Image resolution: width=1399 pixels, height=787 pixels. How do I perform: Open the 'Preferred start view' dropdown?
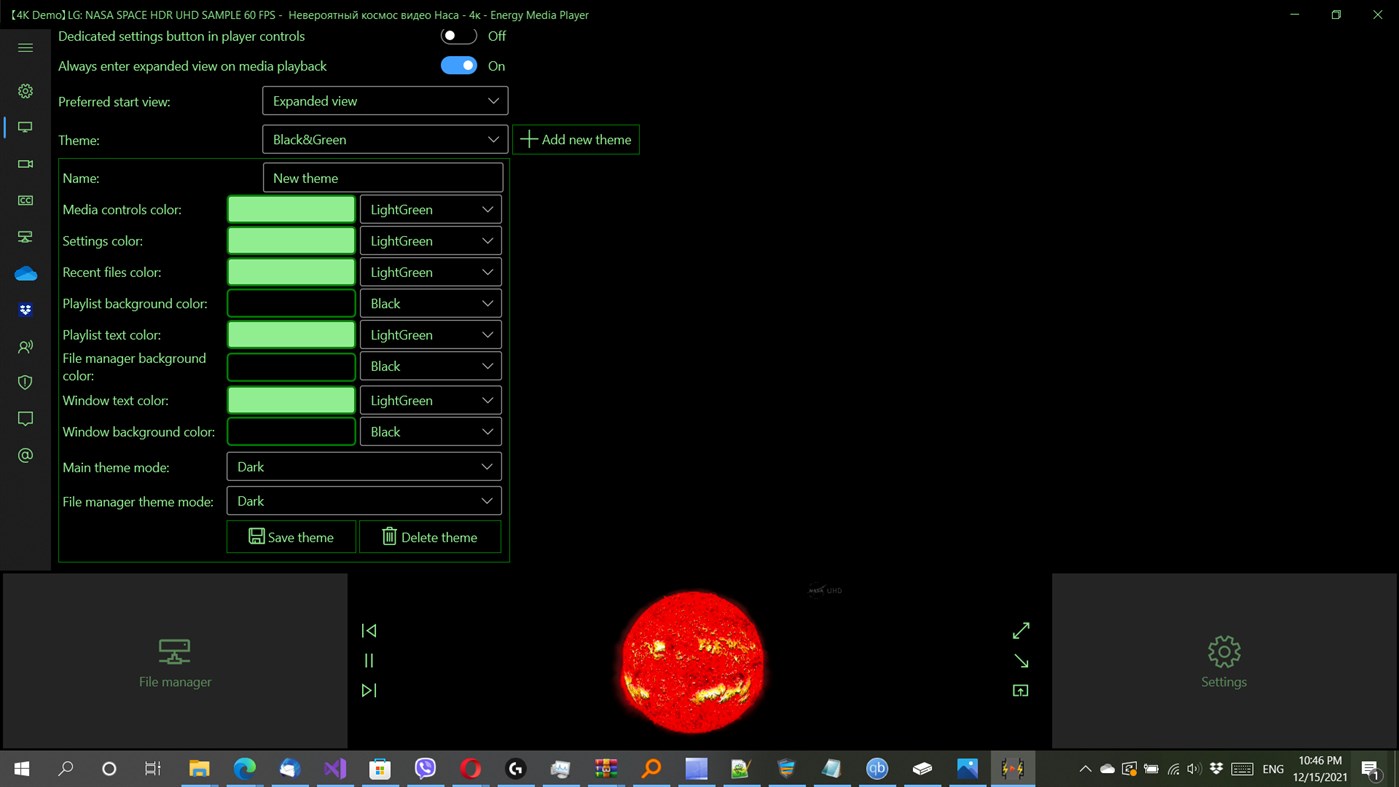(384, 100)
